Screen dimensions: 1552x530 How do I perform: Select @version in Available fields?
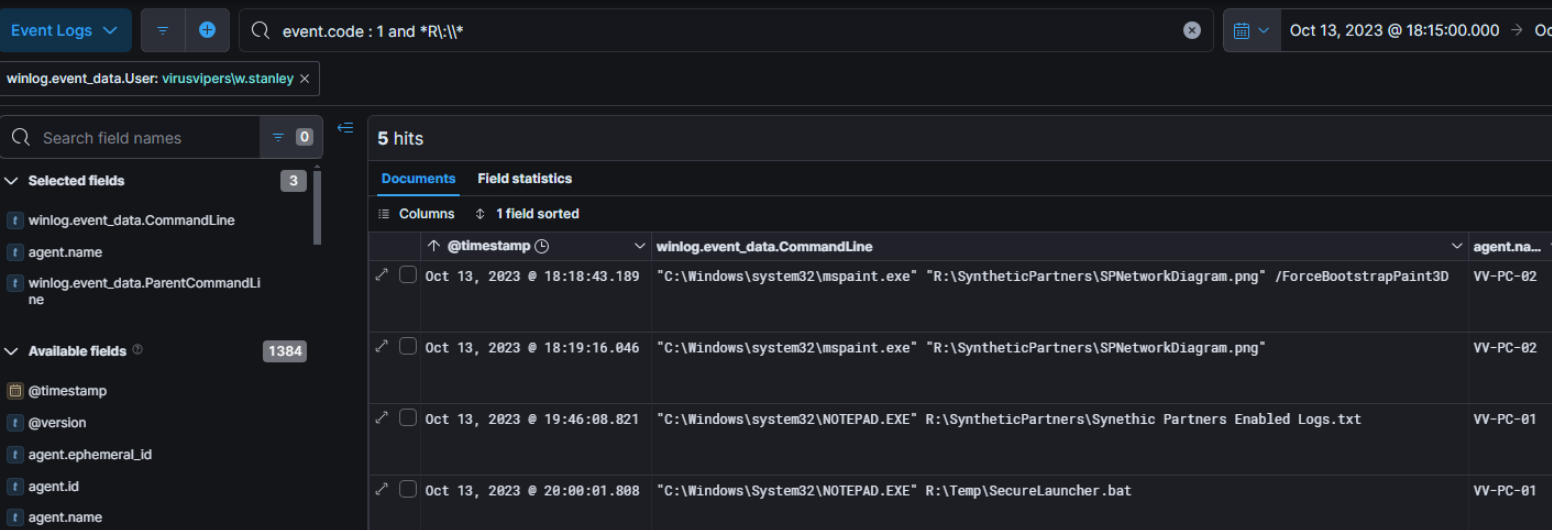coord(57,423)
